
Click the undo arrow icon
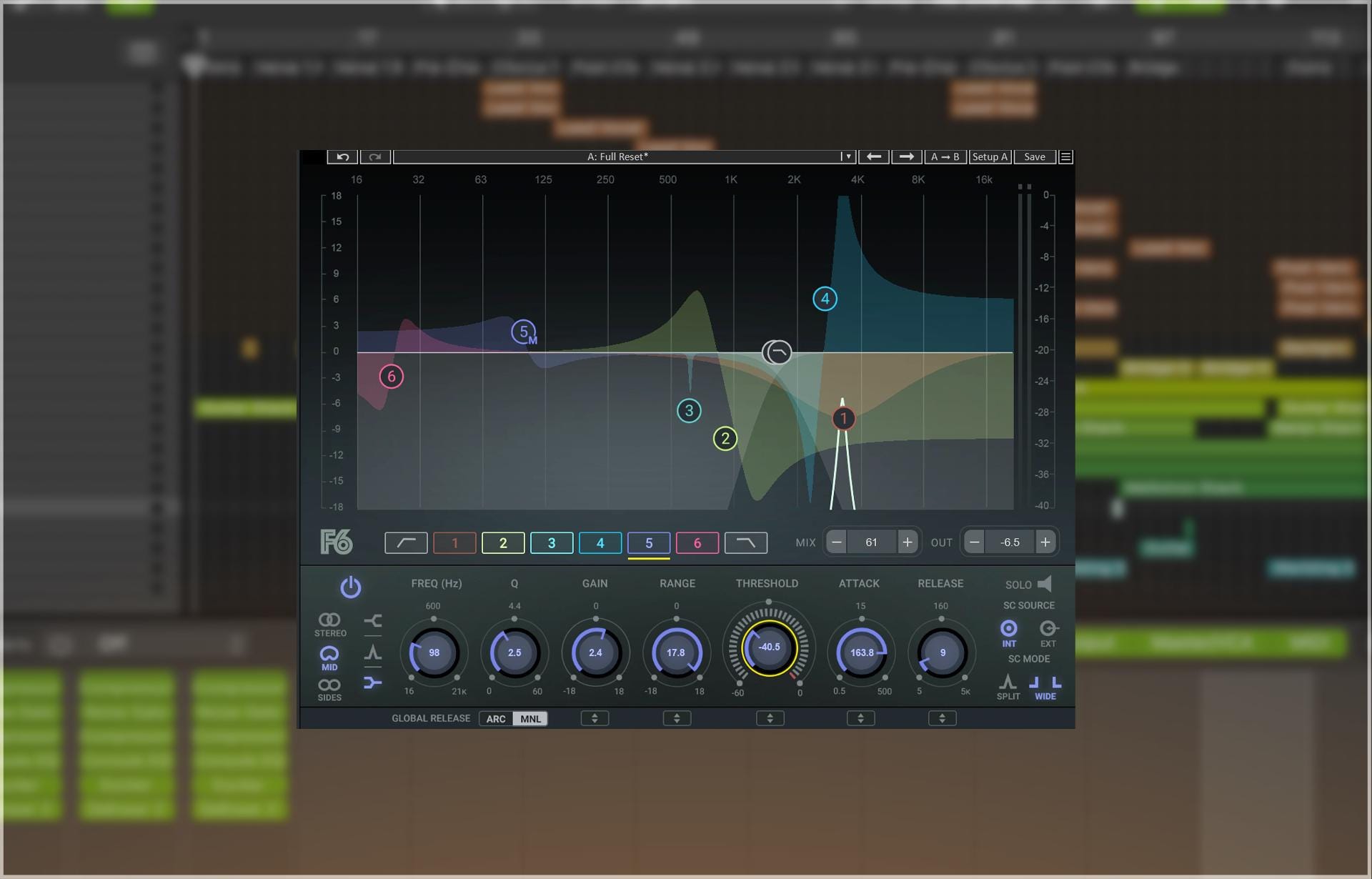(x=342, y=157)
